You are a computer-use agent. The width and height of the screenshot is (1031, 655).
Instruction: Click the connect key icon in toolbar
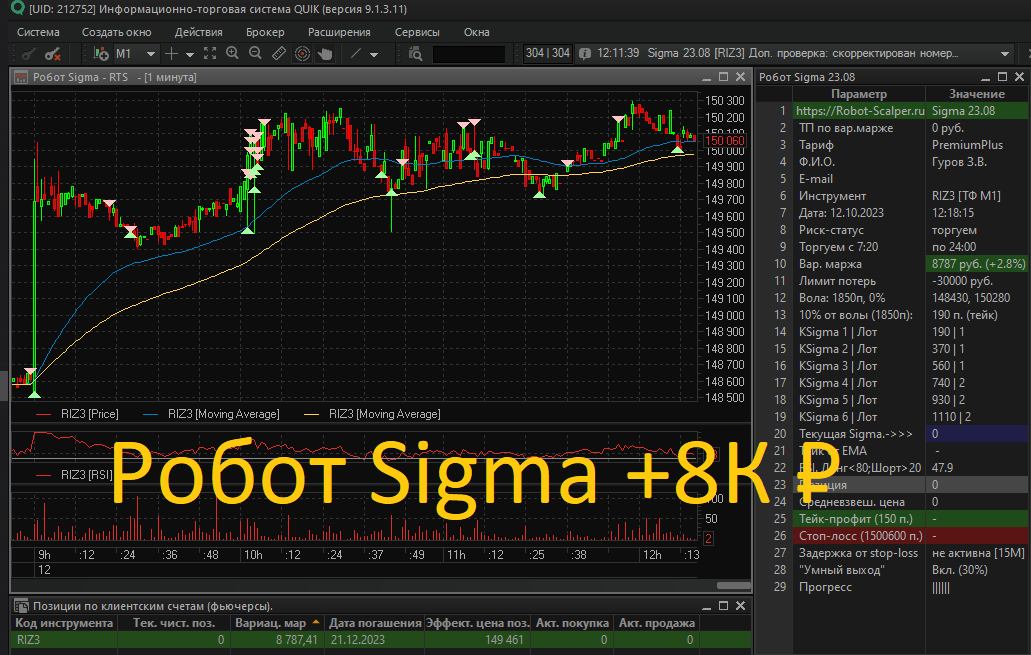[28, 54]
